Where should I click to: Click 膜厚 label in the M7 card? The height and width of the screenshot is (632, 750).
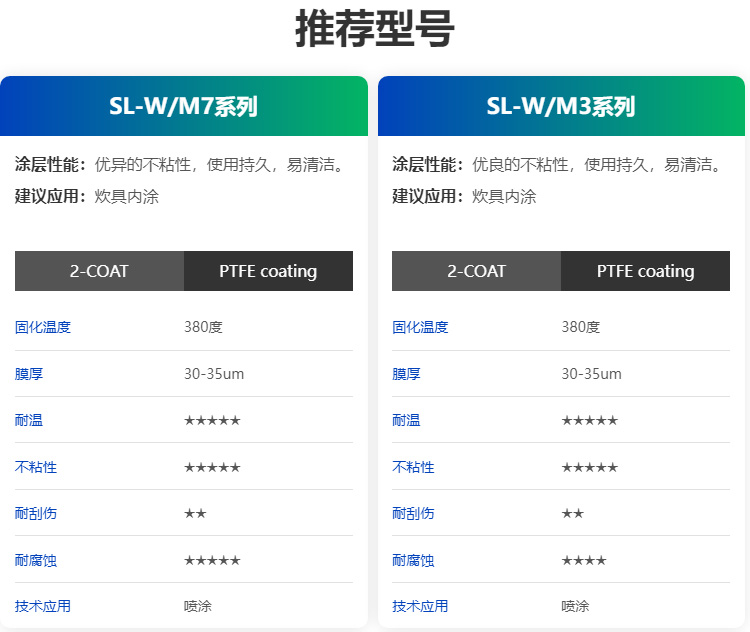coord(29,374)
